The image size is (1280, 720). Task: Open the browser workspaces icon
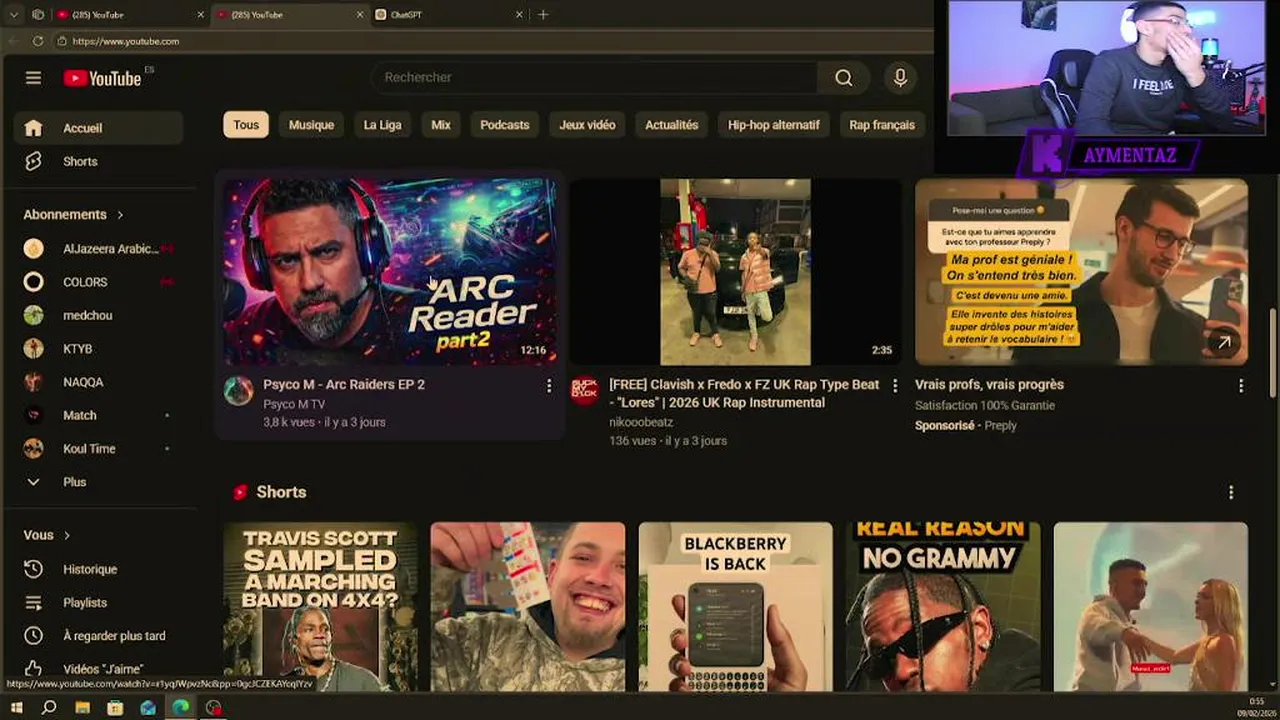[x=38, y=15]
